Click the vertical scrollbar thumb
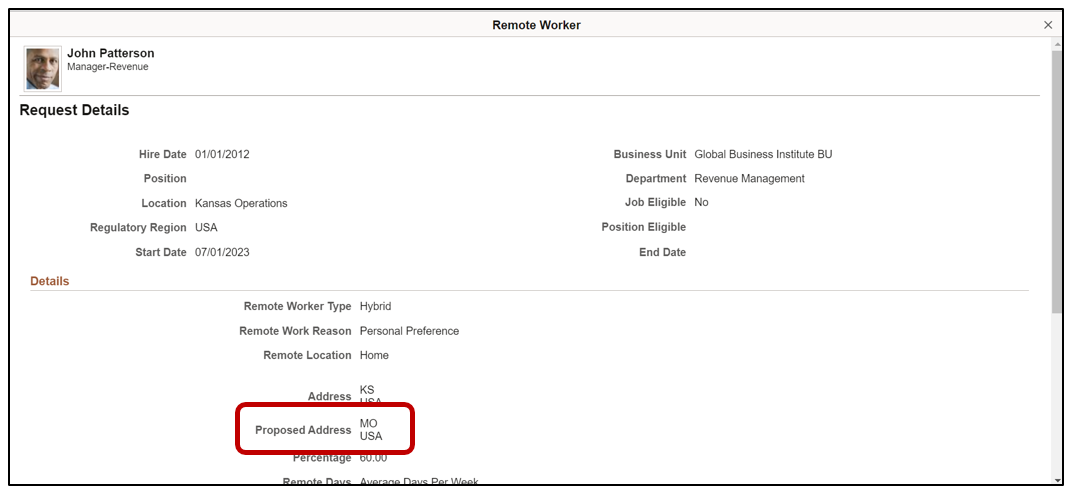This screenshot has width=1069, height=490. [x=1057, y=180]
